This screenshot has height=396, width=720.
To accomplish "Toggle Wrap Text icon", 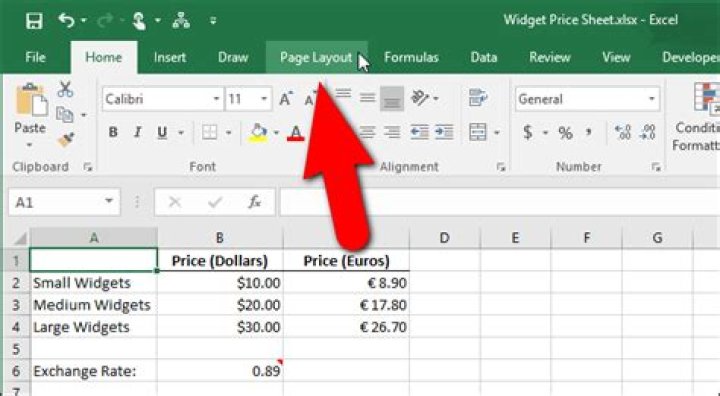I will 478,98.
